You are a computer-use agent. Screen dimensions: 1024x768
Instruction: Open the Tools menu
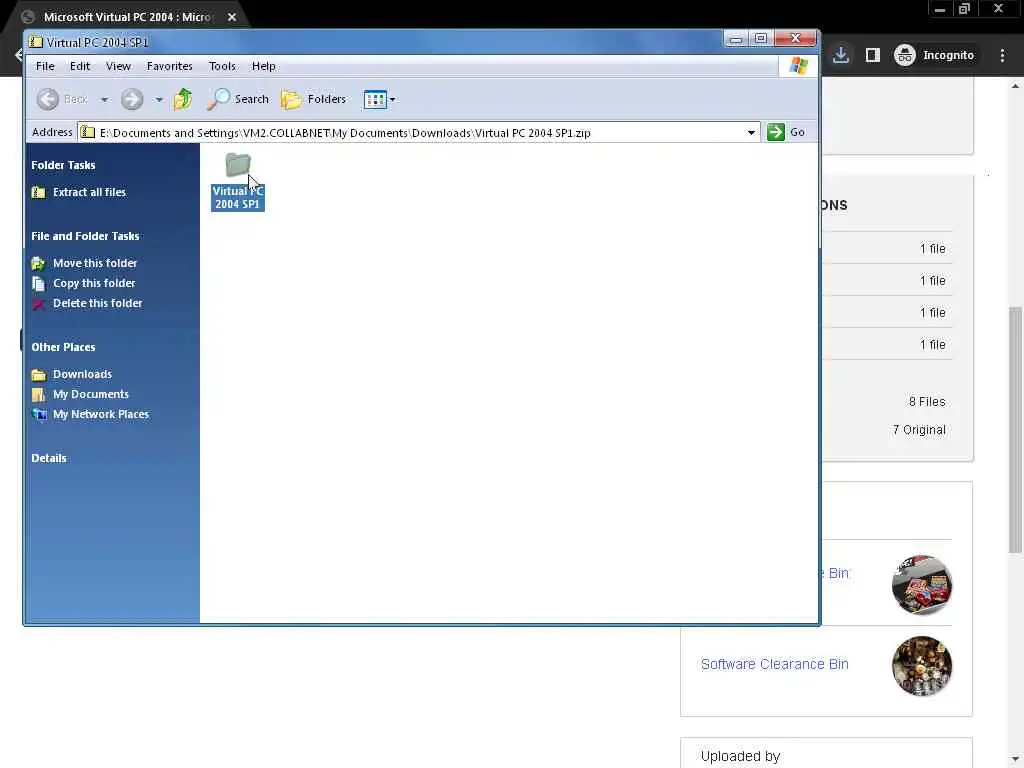[222, 66]
